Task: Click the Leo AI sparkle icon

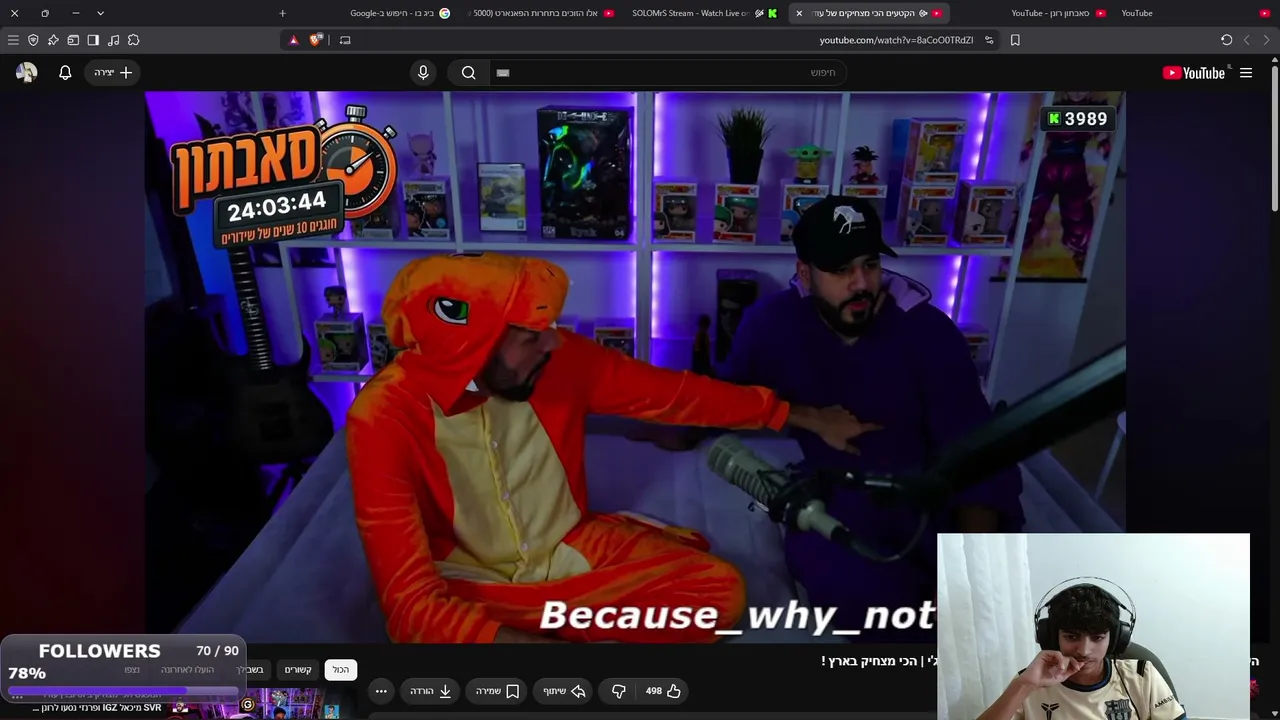Action: (x=53, y=40)
